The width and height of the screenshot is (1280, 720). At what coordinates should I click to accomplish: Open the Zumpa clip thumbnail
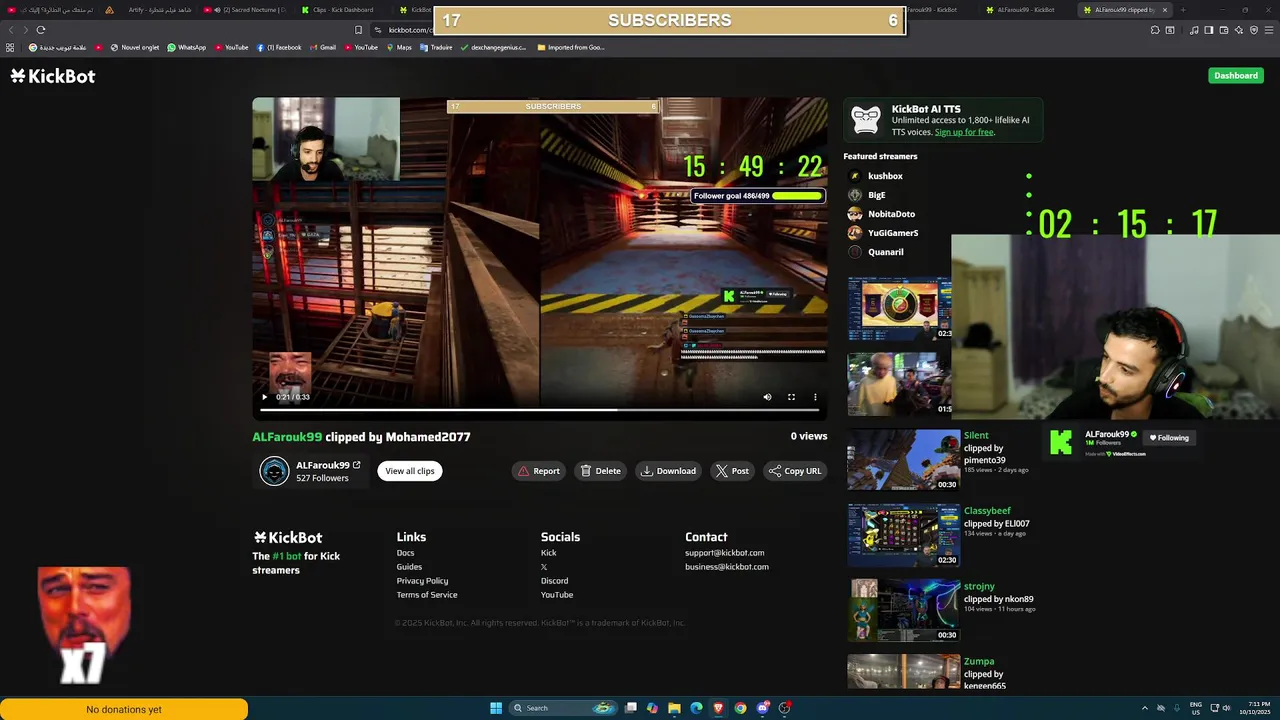[x=903, y=672]
